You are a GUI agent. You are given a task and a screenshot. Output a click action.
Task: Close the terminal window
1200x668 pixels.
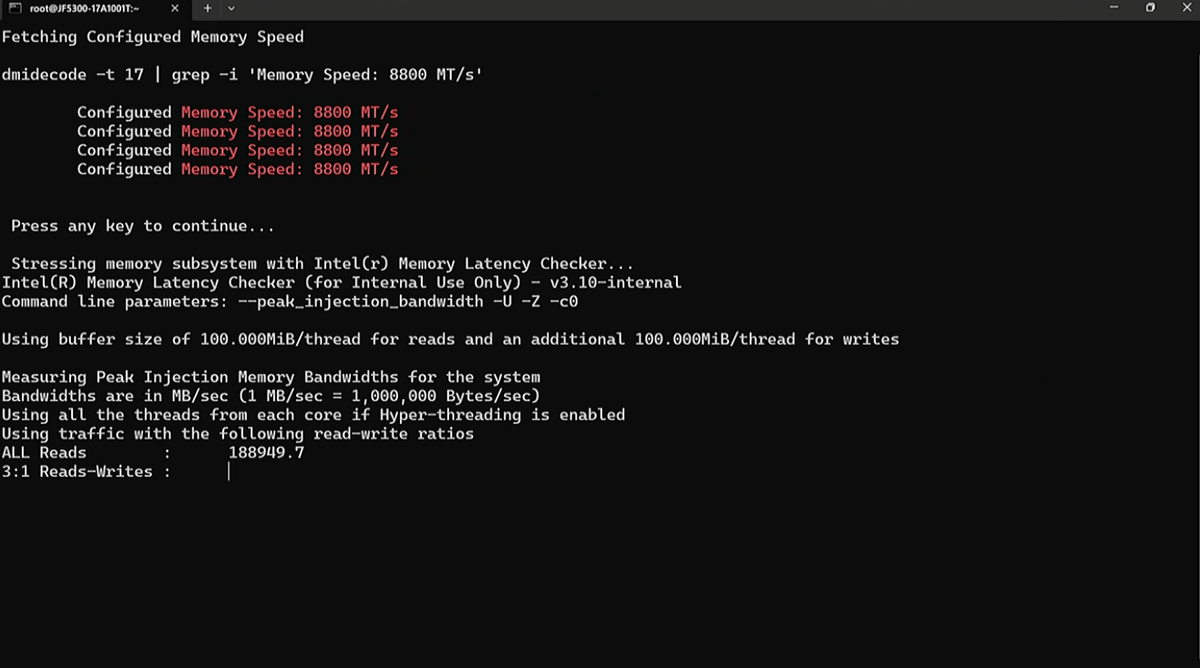coord(1184,8)
